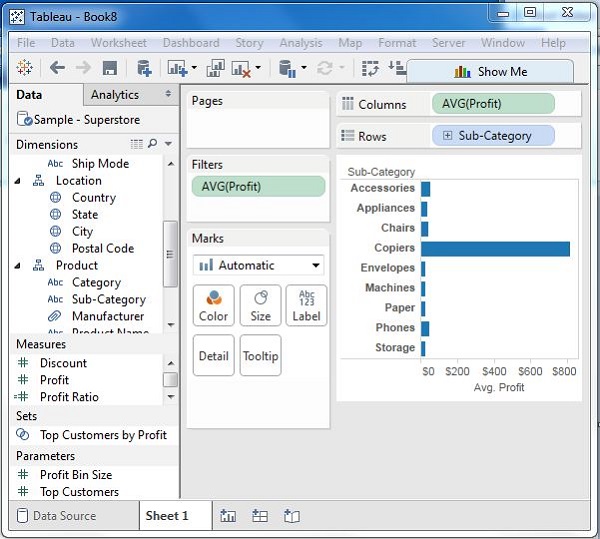
Task: Select the Copiers bar in chart
Action: [x=495, y=248]
